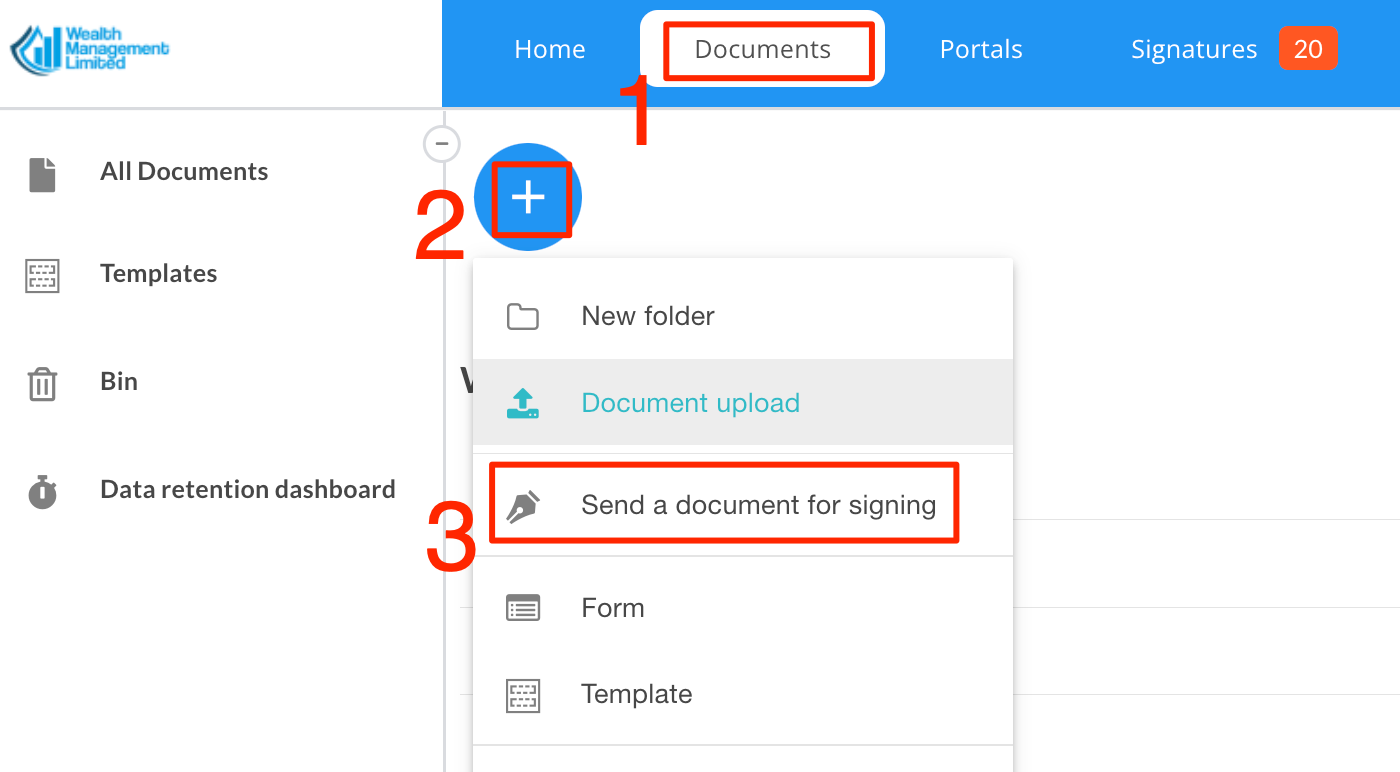Click the red 20 notification badge
1400x772 pixels.
coord(1308,47)
